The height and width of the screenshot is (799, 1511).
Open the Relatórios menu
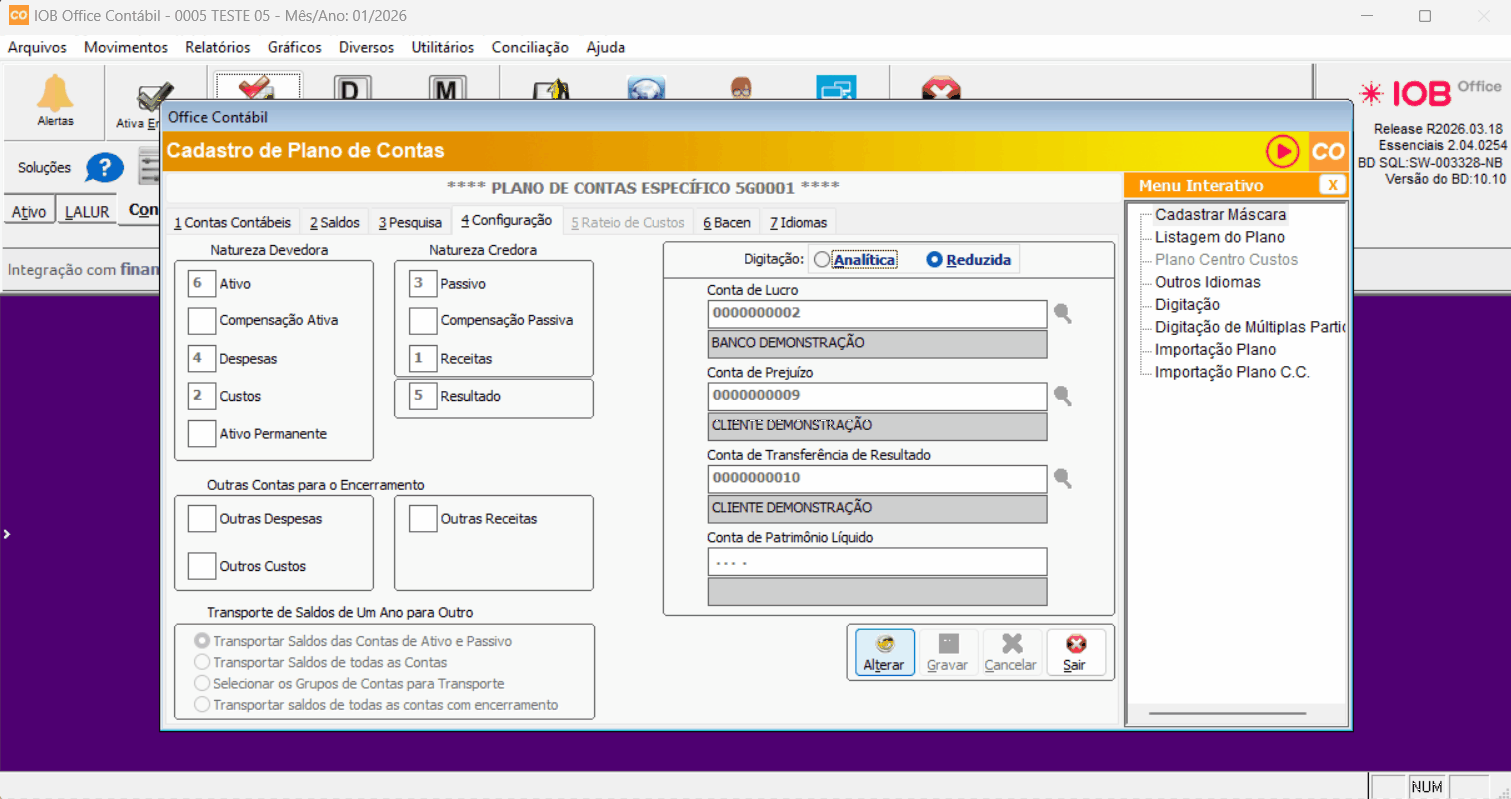(217, 47)
